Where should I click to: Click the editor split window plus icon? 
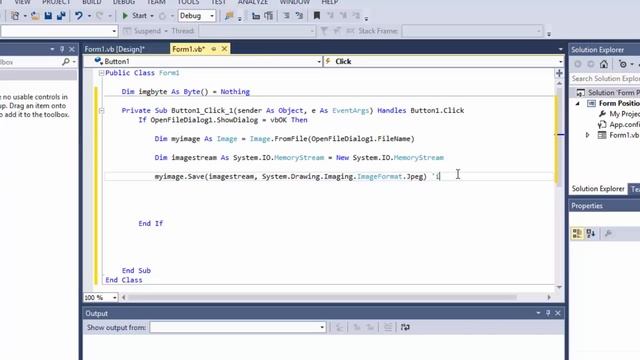tap(559, 73)
